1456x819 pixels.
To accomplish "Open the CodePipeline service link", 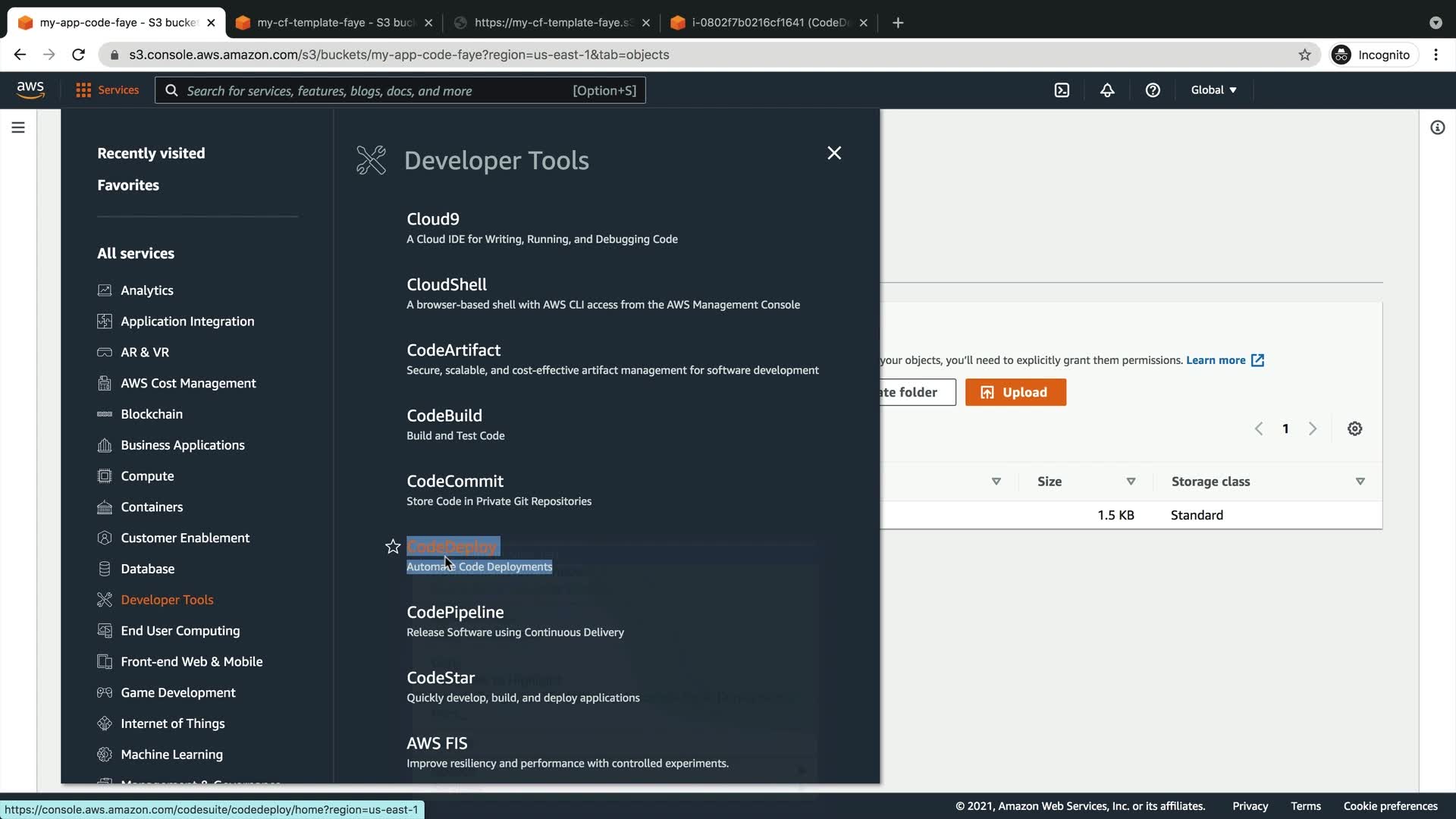I will (455, 612).
